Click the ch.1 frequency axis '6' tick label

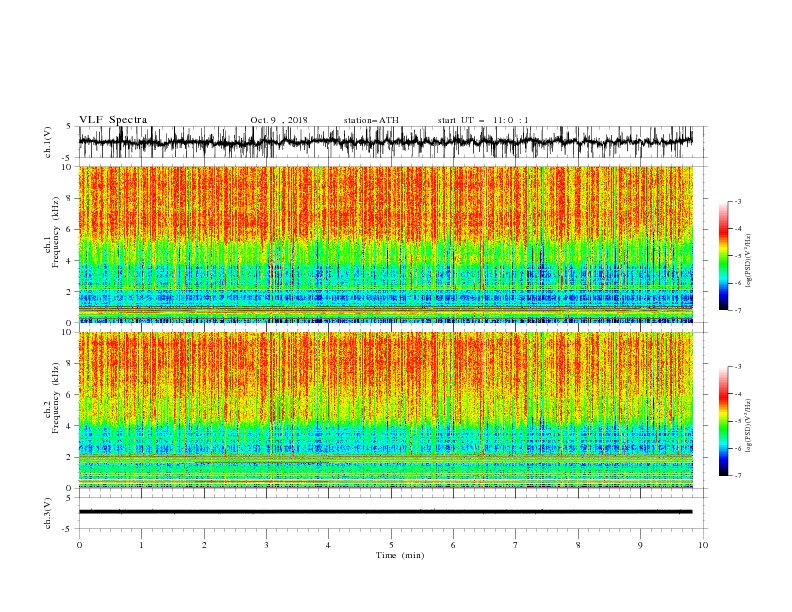[69, 229]
